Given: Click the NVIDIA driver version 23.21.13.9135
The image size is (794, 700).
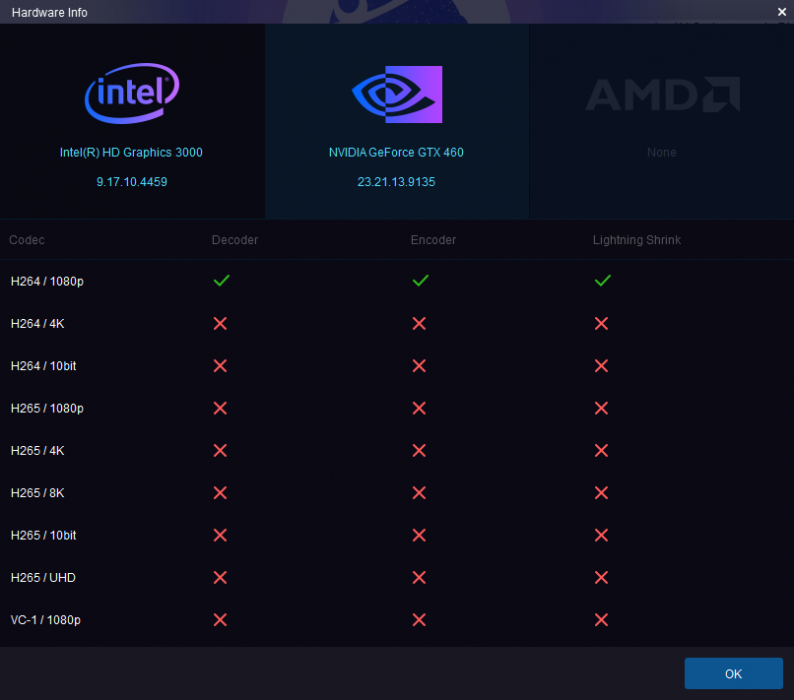Looking at the screenshot, I should 397,182.
